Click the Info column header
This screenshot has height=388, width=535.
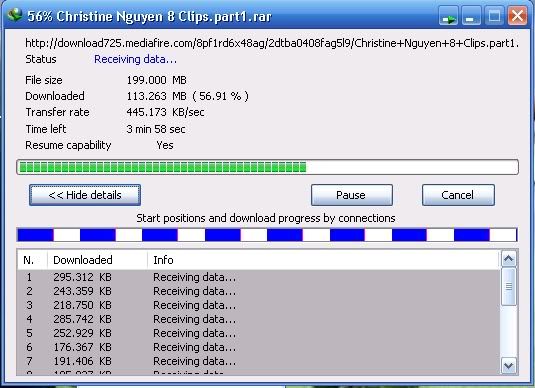(323, 260)
